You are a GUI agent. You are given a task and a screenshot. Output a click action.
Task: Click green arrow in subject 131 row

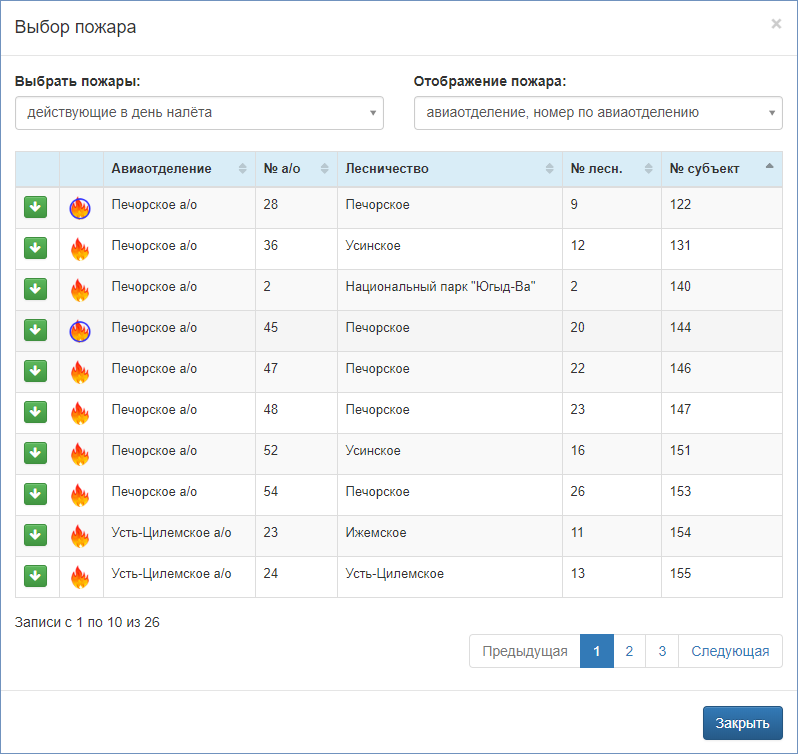point(35,248)
